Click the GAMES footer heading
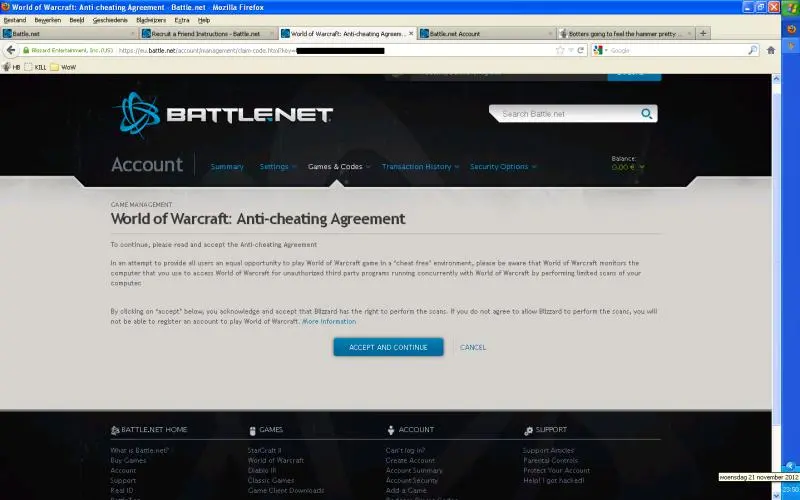Viewport: 800px width, 500px height. pos(266,430)
